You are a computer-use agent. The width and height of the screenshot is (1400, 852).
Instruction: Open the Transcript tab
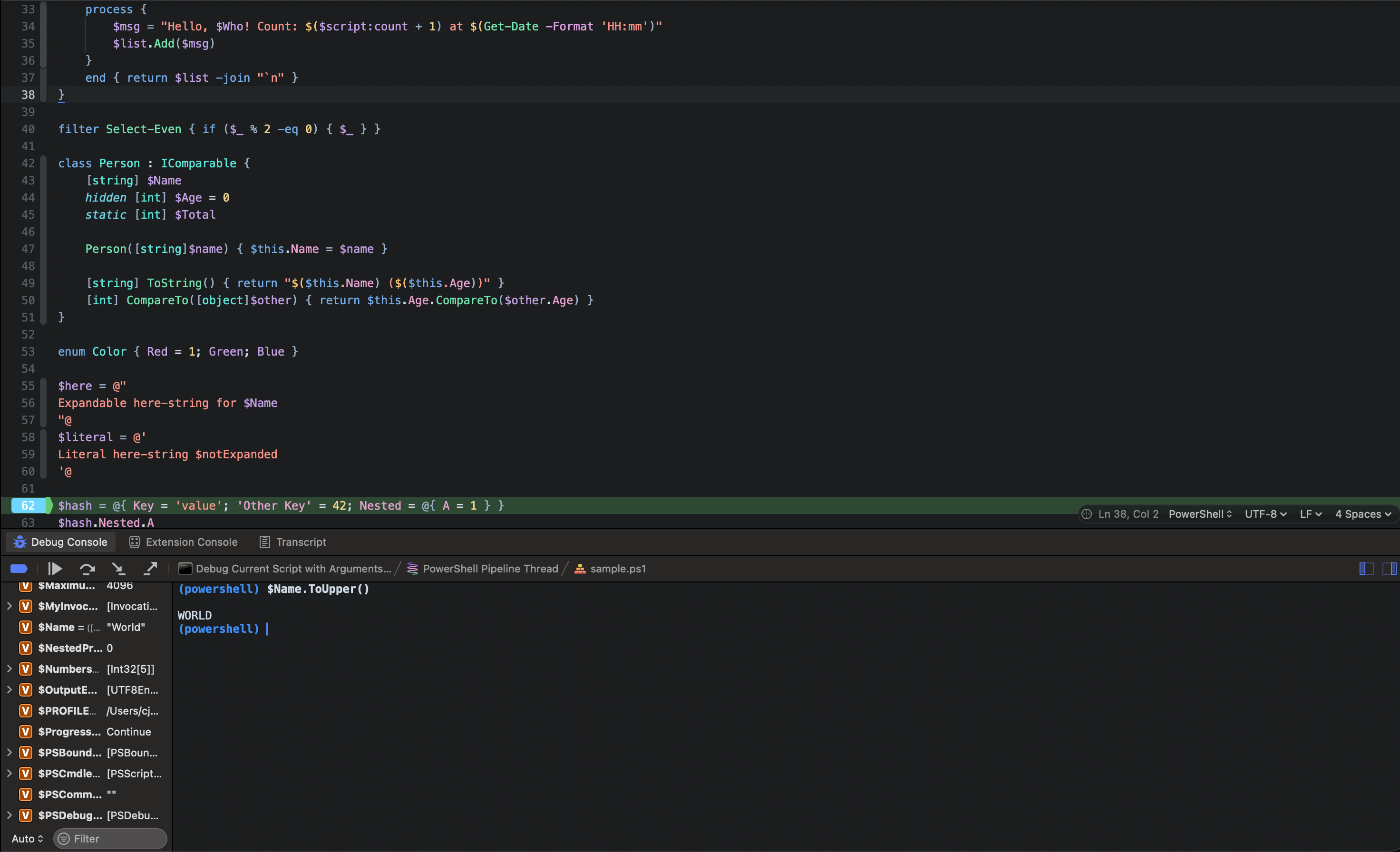tap(293, 542)
